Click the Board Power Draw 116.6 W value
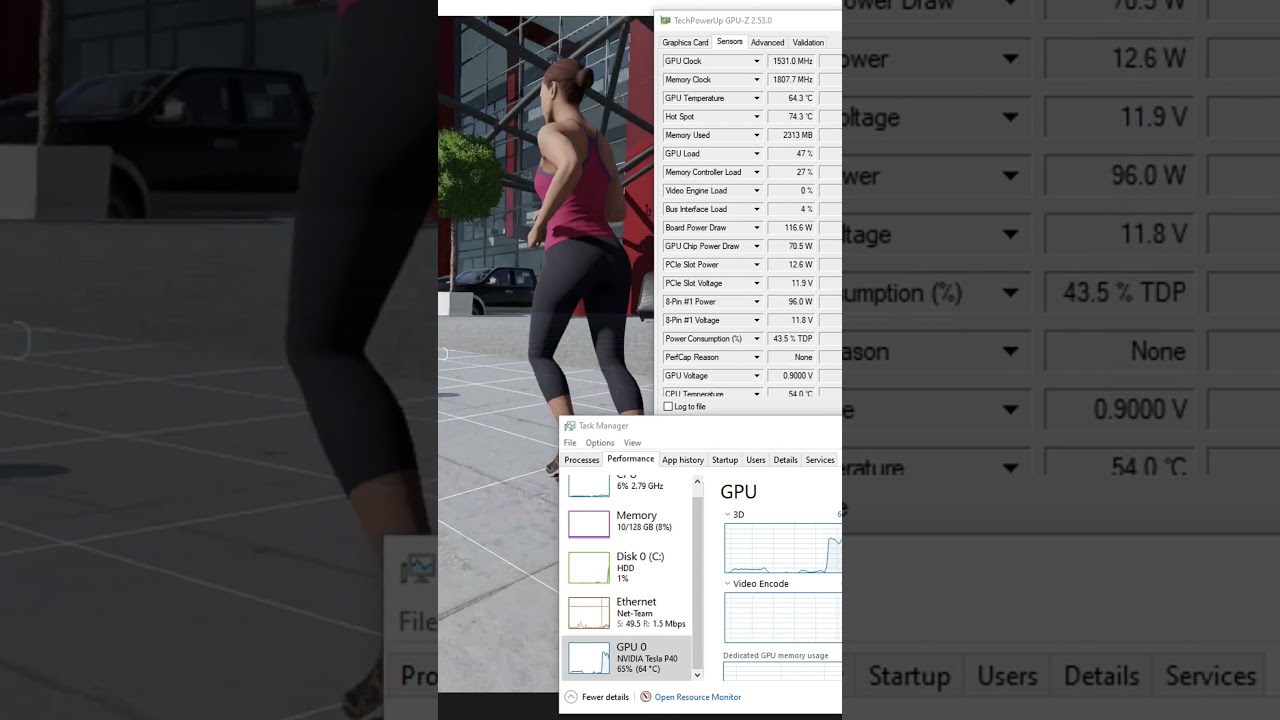The image size is (1280, 720). click(x=792, y=228)
